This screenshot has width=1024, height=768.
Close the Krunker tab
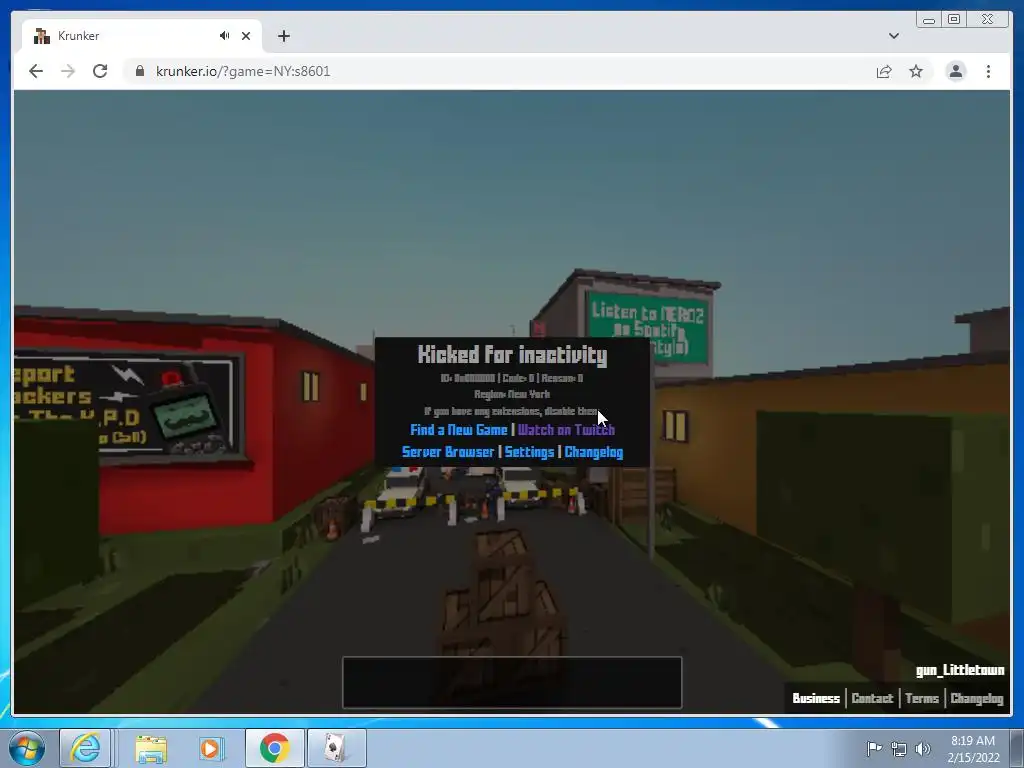click(x=246, y=36)
